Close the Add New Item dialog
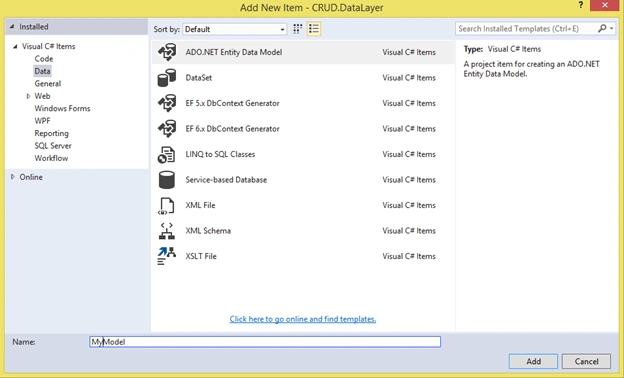This screenshot has width=624, height=378. (605, 5)
